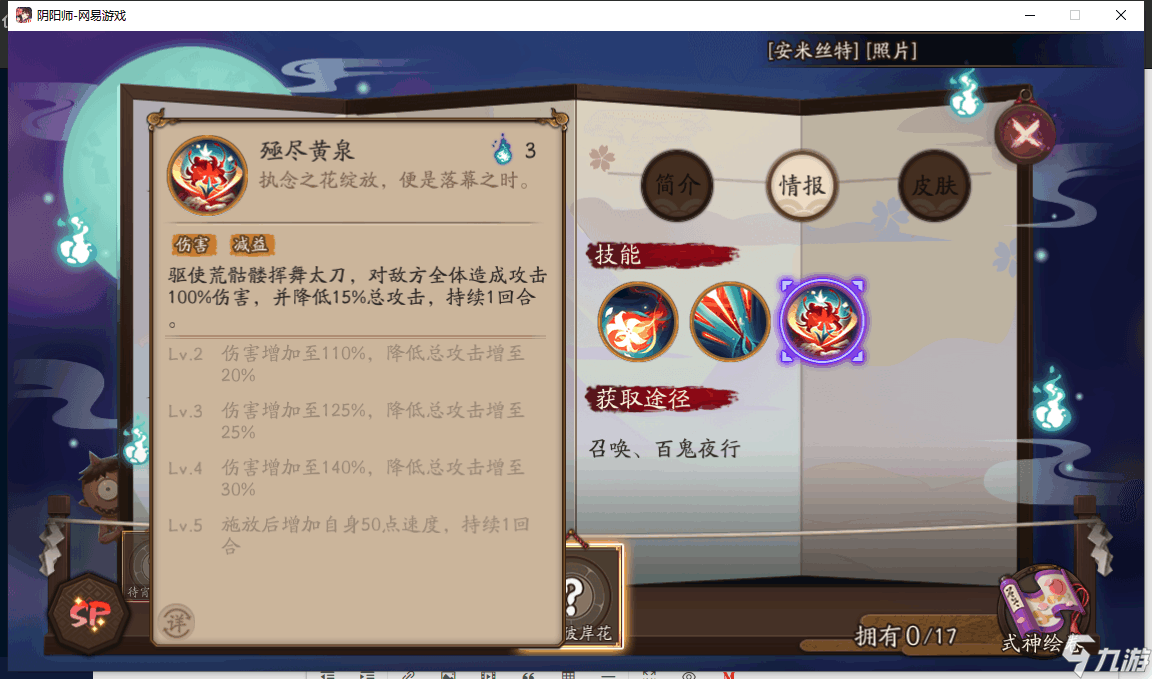This screenshot has height=679, width=1152.
Task: Switch to the 简介 tab
Action: tap(677, 185)
